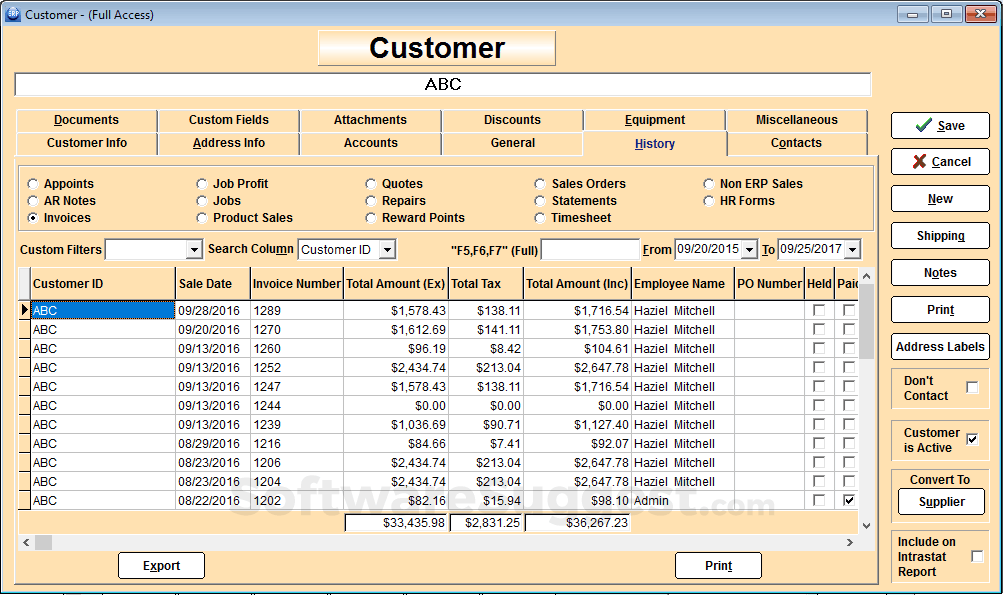Convert this customer to a Supplier

coord(941,502)
